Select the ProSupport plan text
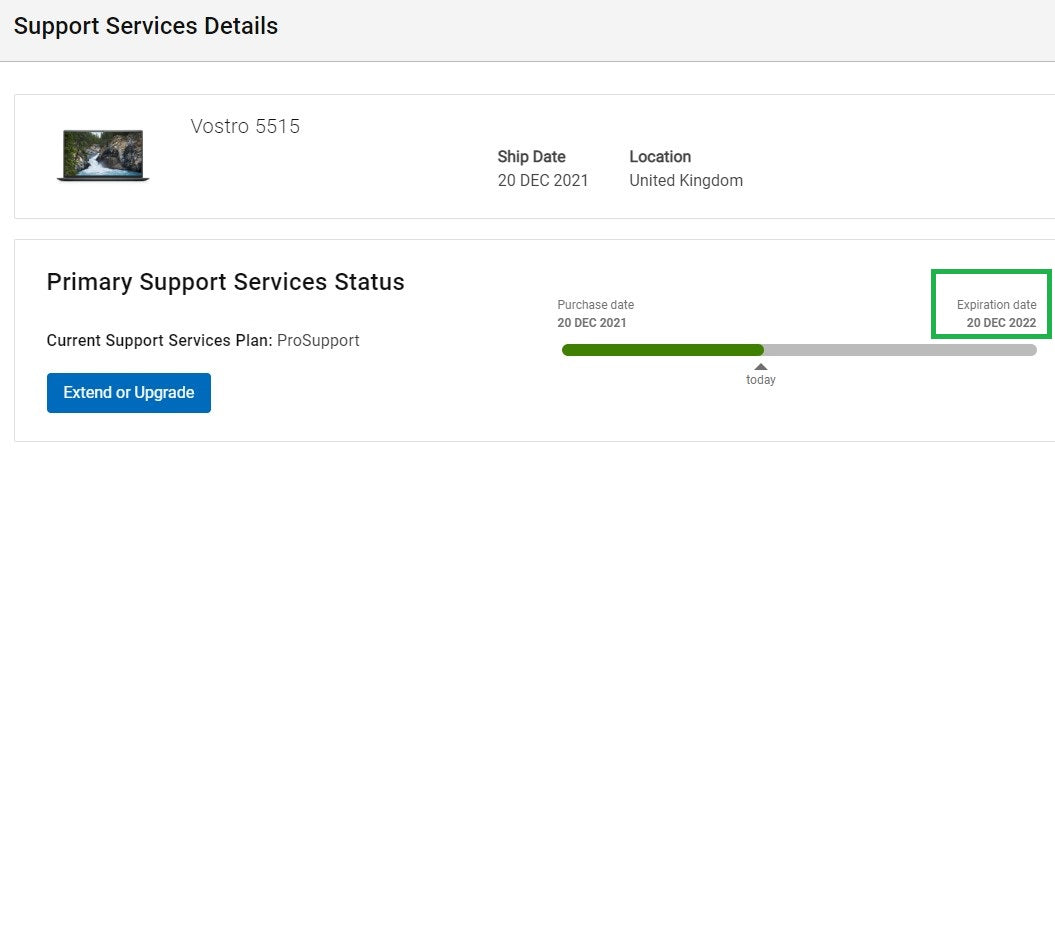 coord(318,341)
